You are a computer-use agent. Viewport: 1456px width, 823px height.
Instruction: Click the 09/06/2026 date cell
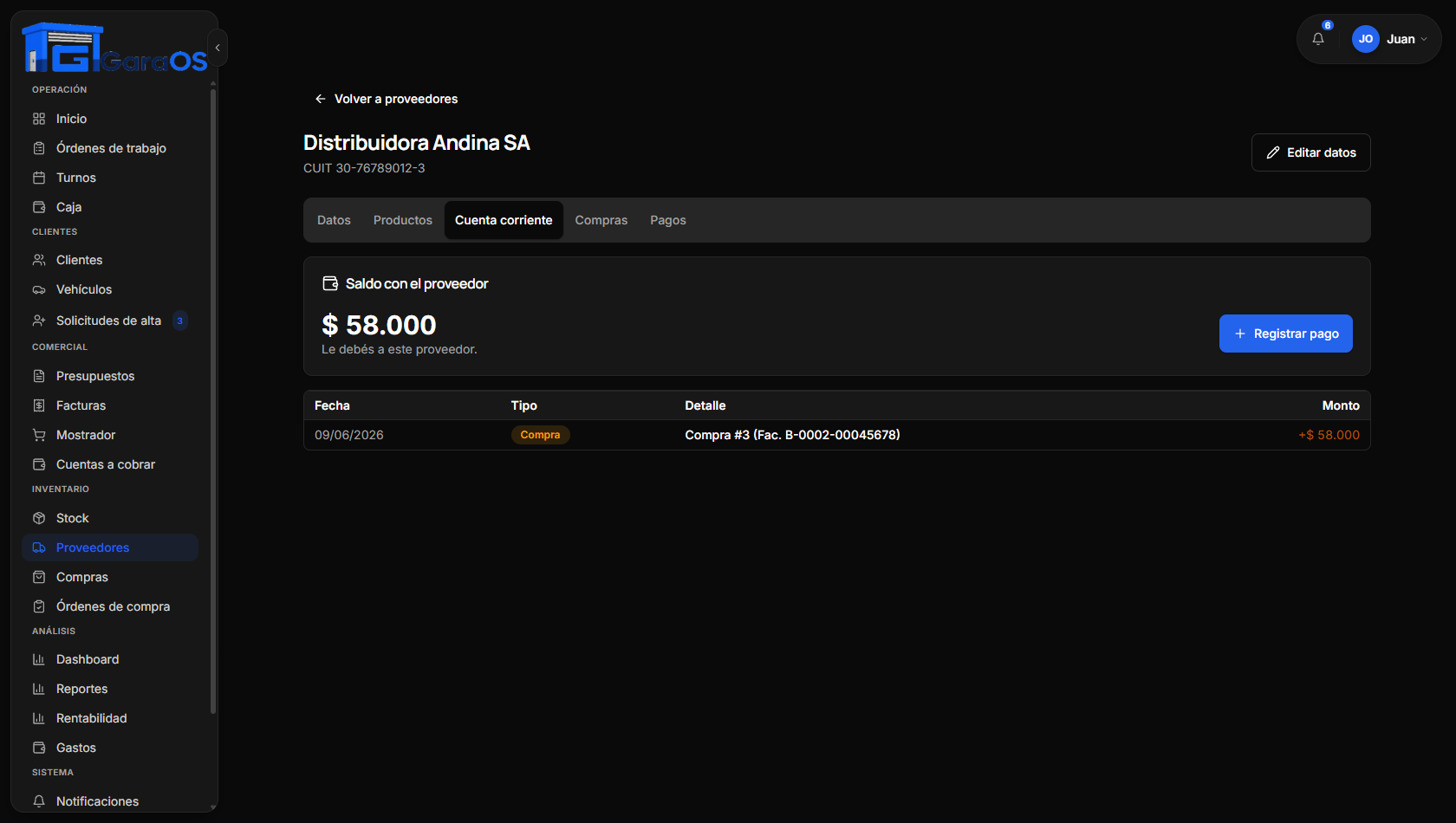[x=349, y=435]
